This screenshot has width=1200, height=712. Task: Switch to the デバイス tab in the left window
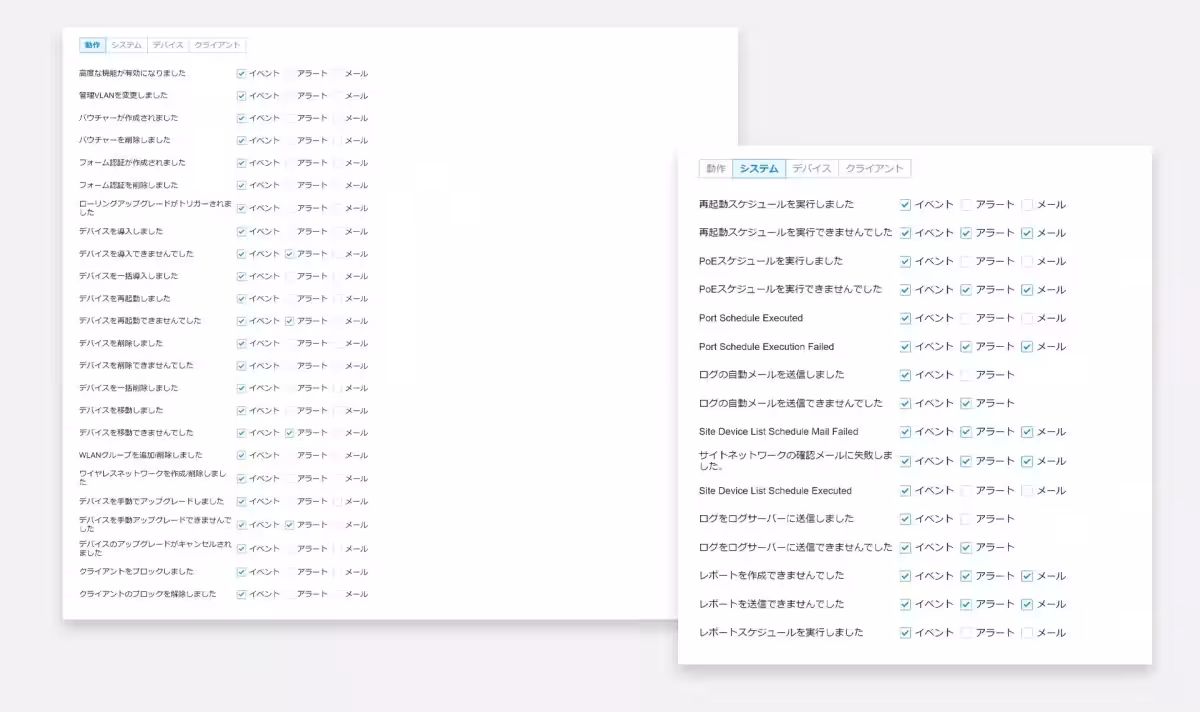(x=168, y=45)
